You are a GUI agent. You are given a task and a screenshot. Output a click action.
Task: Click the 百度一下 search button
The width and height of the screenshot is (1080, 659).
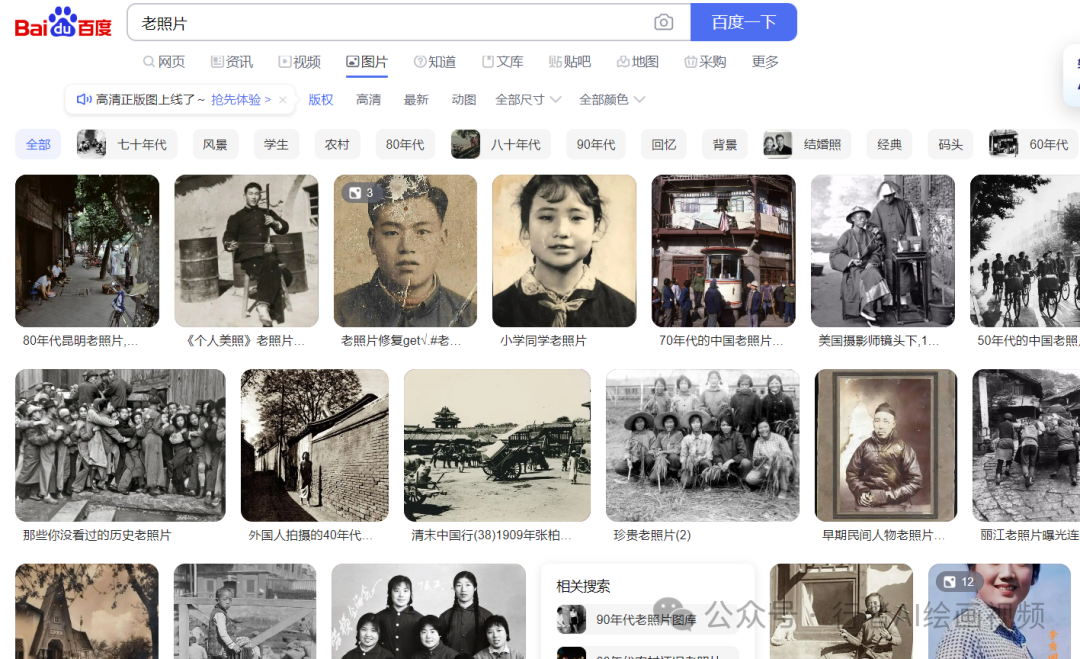click(744, 21)
